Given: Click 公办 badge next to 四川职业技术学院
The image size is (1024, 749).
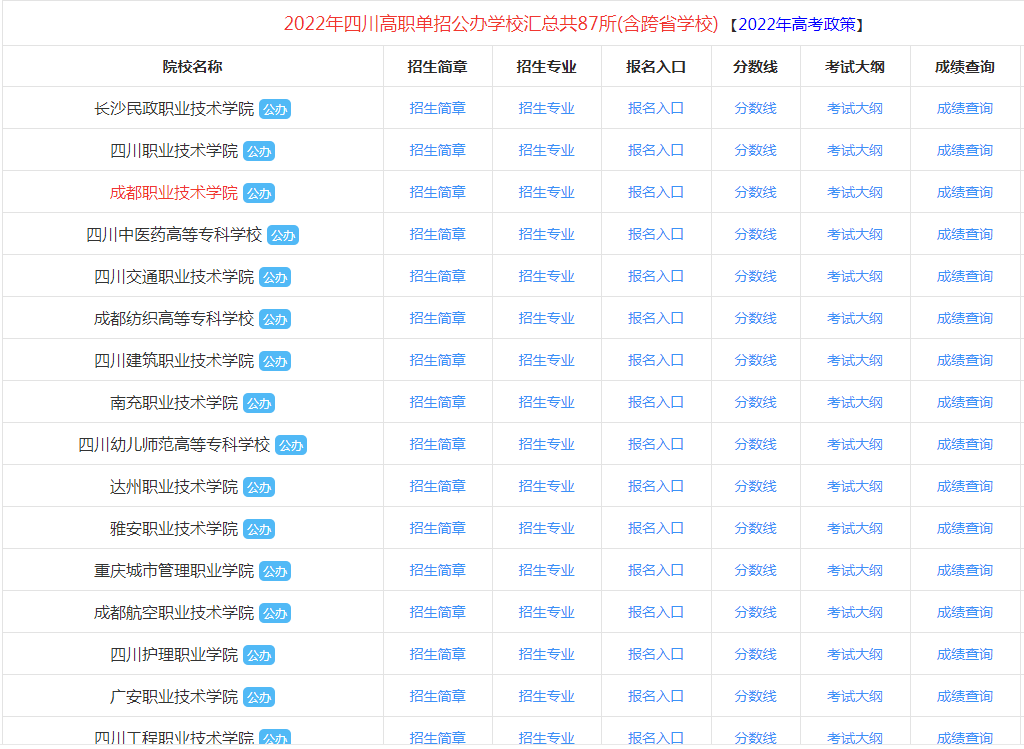Looking at the screenshot, I should tap(259, 151).
